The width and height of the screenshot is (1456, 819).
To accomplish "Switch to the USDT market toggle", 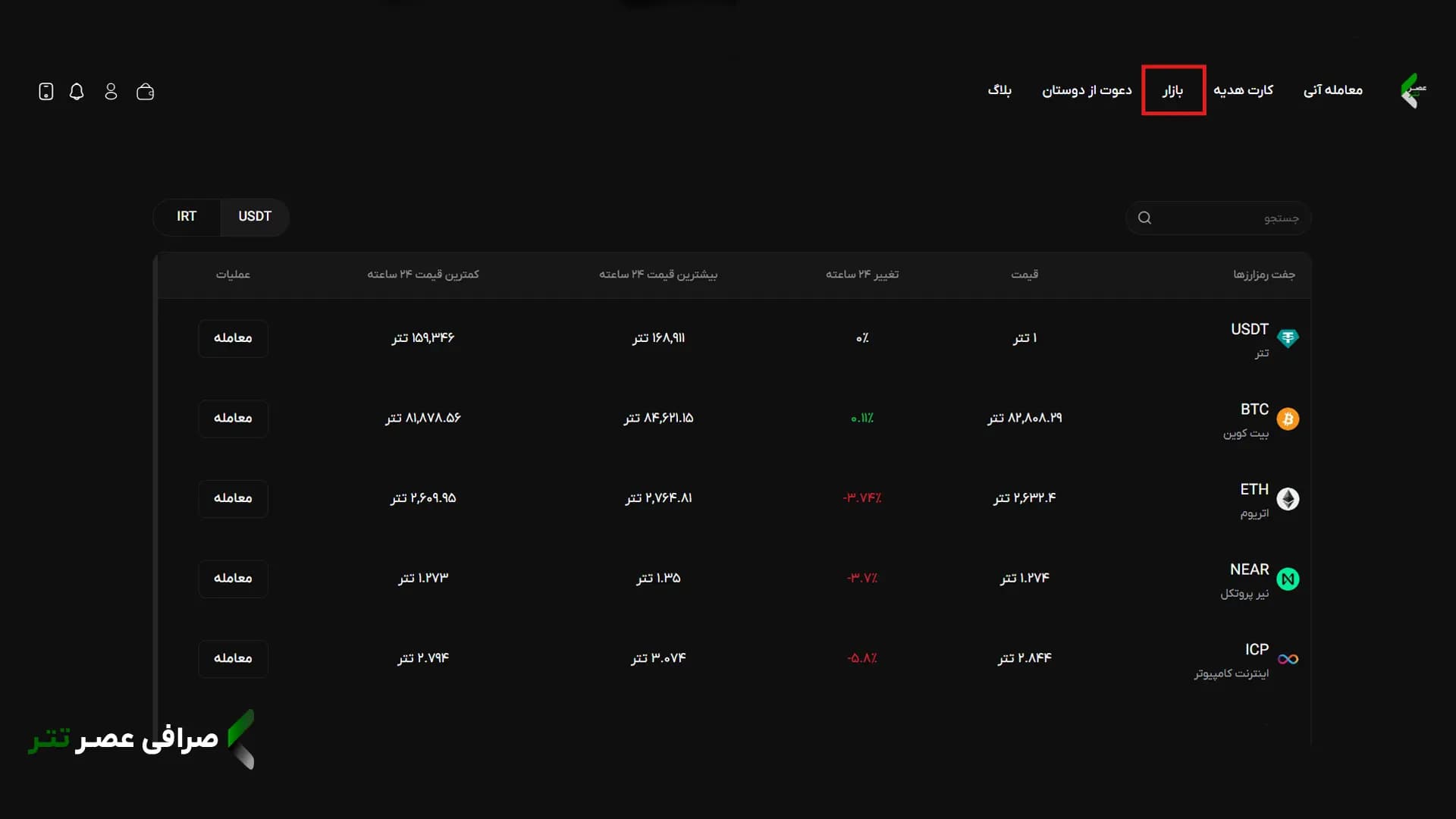I will click(x=255, y=217).
